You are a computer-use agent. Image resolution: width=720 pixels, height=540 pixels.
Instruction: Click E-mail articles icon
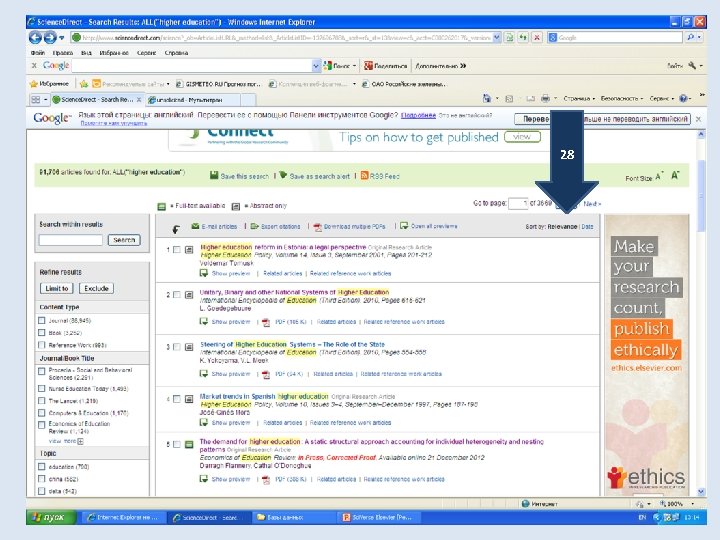coord(195,226)
